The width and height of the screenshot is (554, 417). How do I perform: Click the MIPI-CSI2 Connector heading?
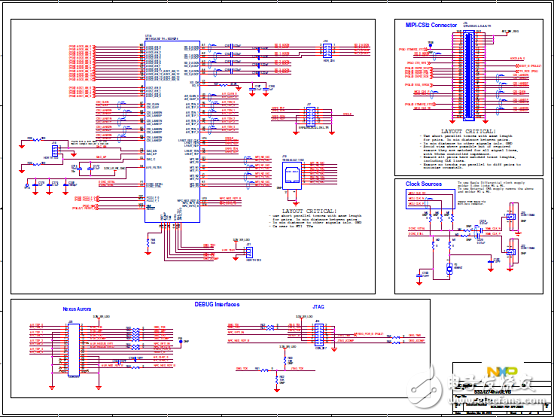[x=431, y=25]
